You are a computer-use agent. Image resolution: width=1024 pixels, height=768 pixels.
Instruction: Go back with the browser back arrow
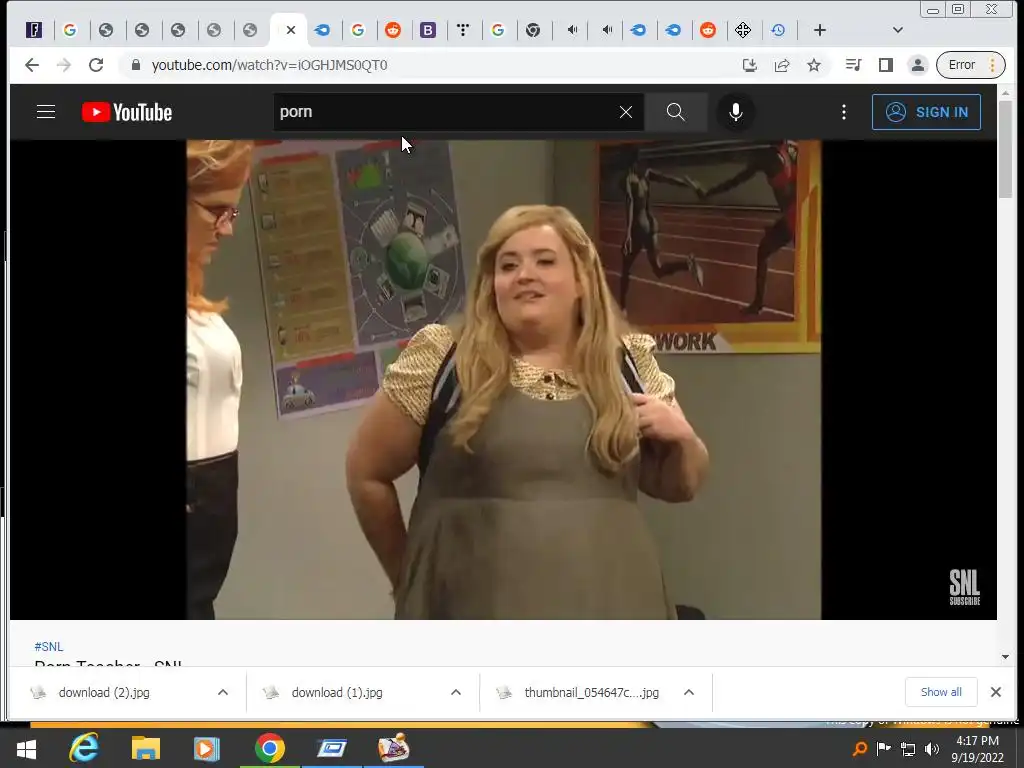[31, 65]
